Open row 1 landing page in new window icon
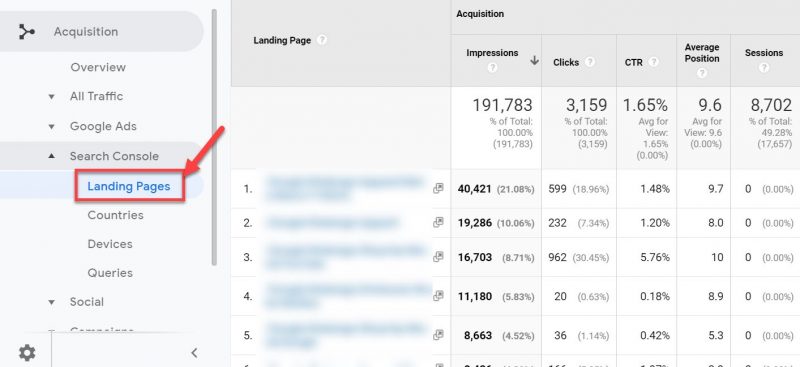800x367 pixels. [438, 188]
